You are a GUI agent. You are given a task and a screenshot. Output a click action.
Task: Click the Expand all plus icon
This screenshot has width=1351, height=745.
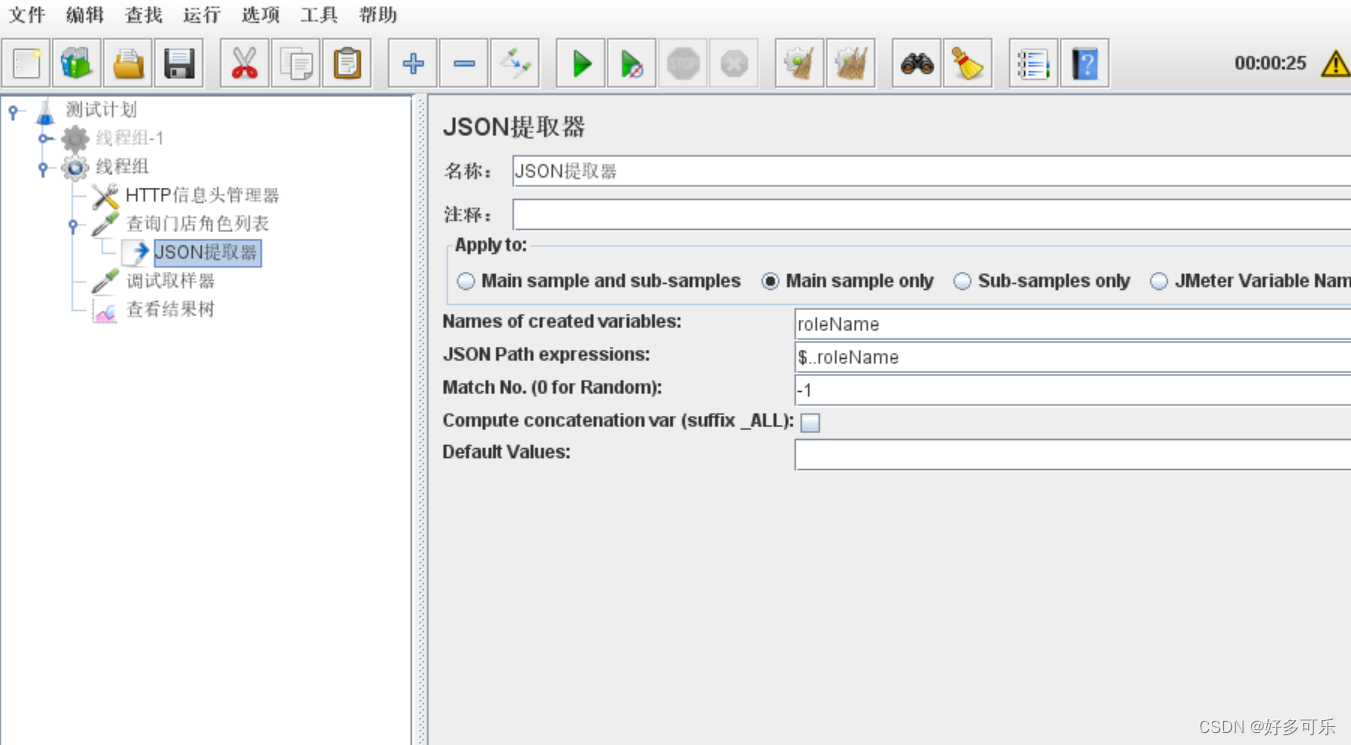413,64
